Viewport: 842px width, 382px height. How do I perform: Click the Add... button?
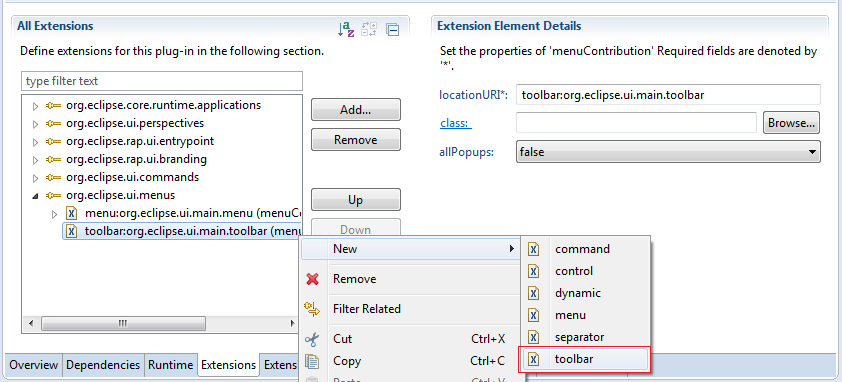[x=355, y=110]
